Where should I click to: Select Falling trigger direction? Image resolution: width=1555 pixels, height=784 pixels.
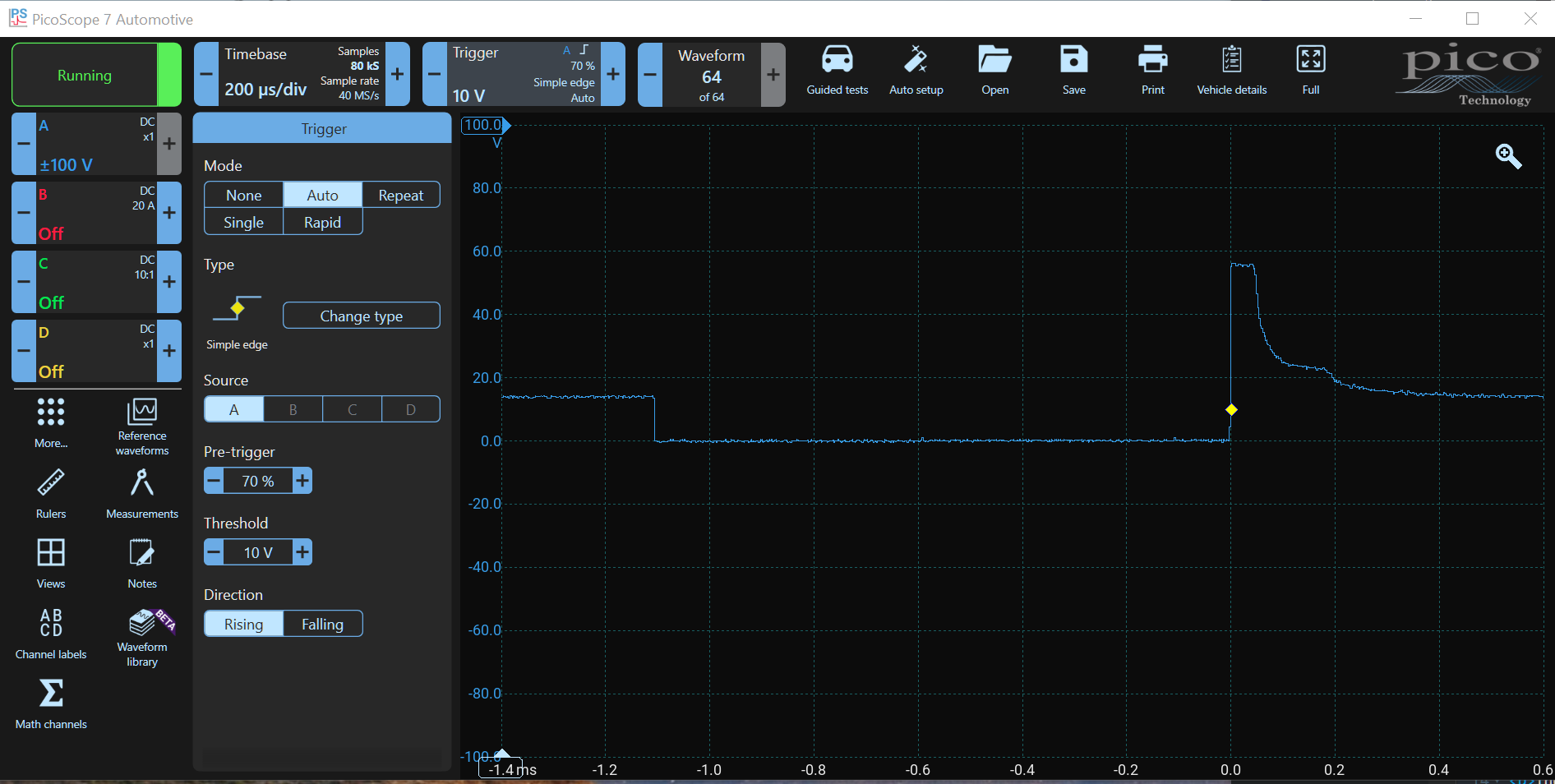[322, 624]
